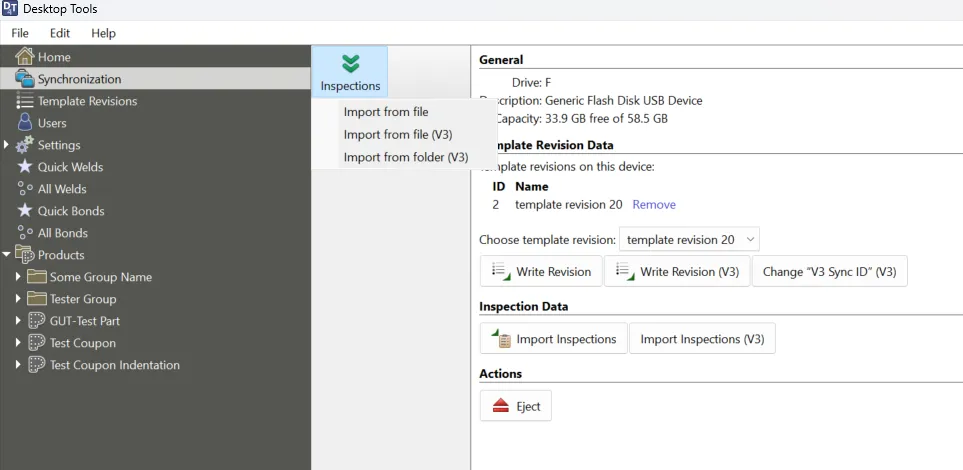Viewport: 963px width, 470px height.
Task: Collapse the Products tree node arrow
Action: tap(7, 254)
